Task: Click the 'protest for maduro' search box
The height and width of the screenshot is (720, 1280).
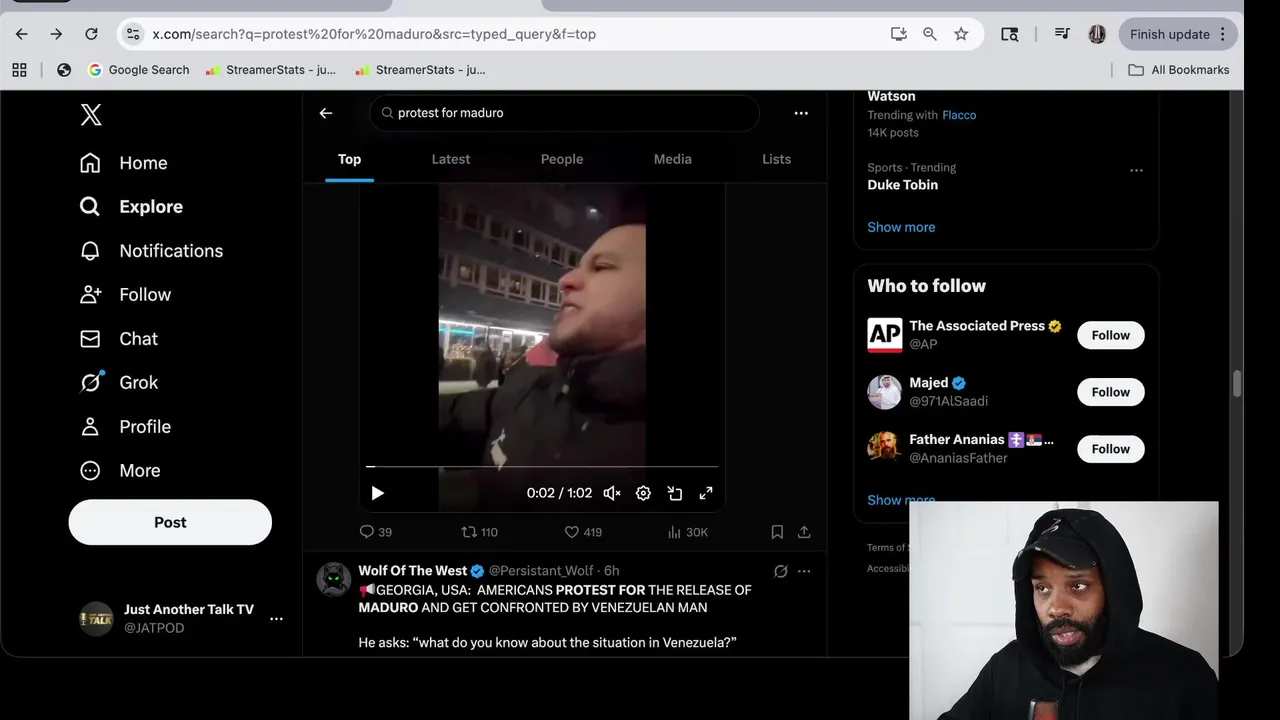Action: pyautogui.click(x=565, y=113)
